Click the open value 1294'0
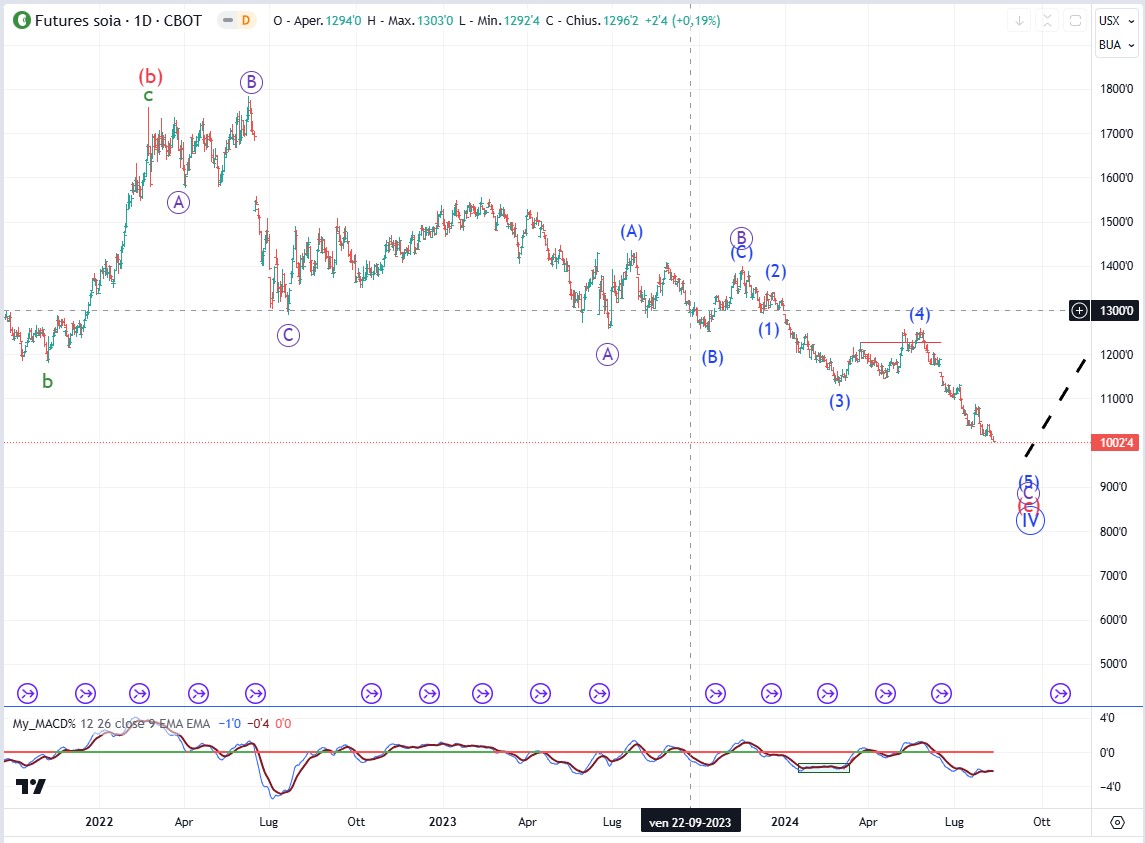 click(343, 20)
